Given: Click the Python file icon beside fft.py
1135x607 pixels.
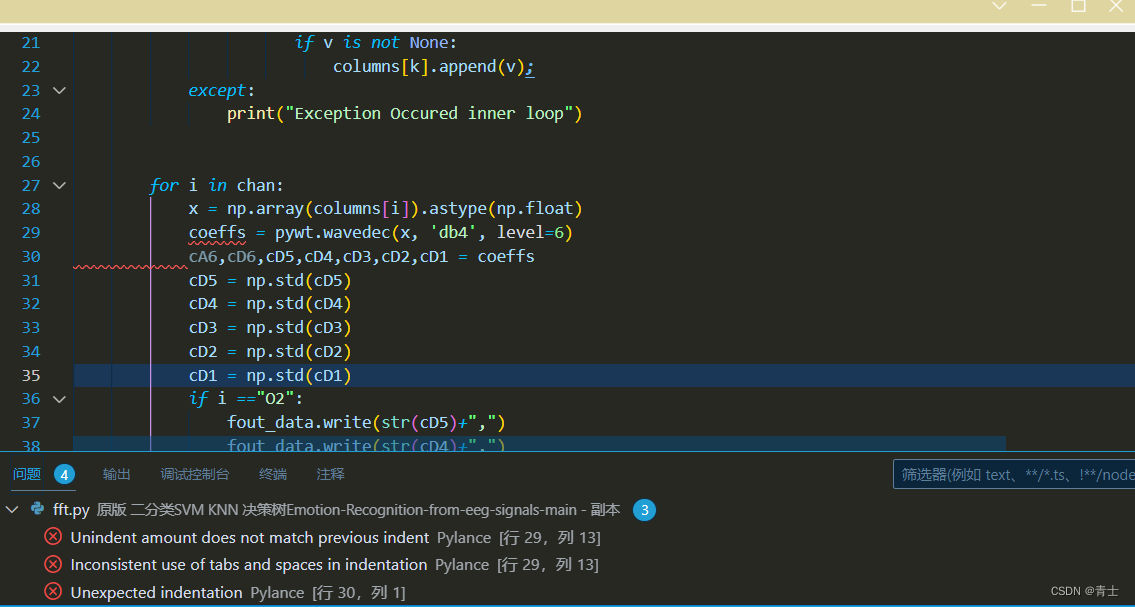Looking at the screenshot, I should coord(36,509).
